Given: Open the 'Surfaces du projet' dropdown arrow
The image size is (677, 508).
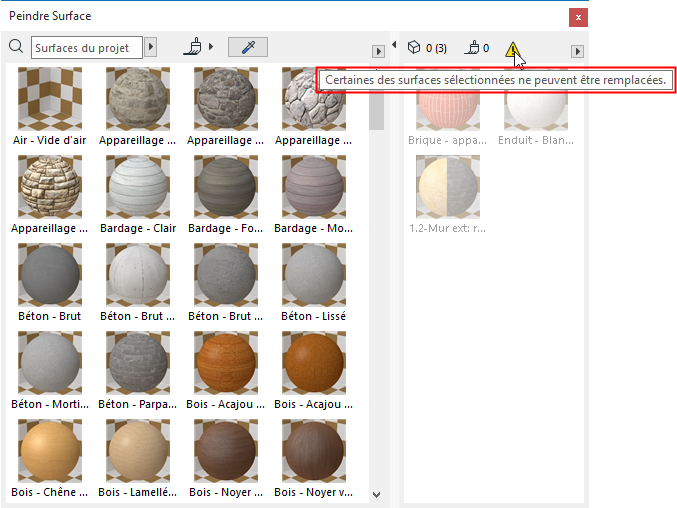Looking at the screenshot, I should pyautogui.click(x=151, y=47).
